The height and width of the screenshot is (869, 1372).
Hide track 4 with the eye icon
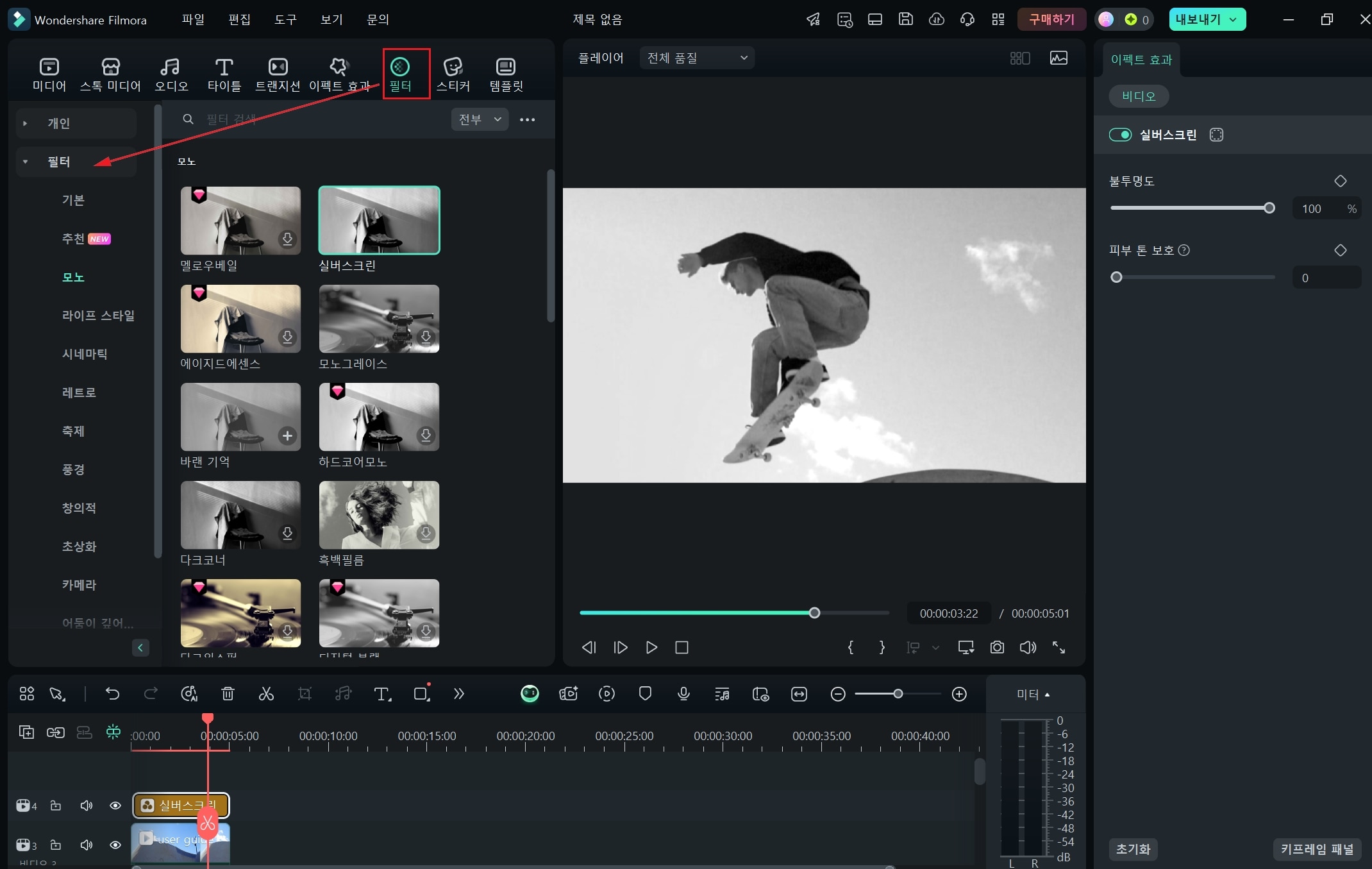coord(115,806)
